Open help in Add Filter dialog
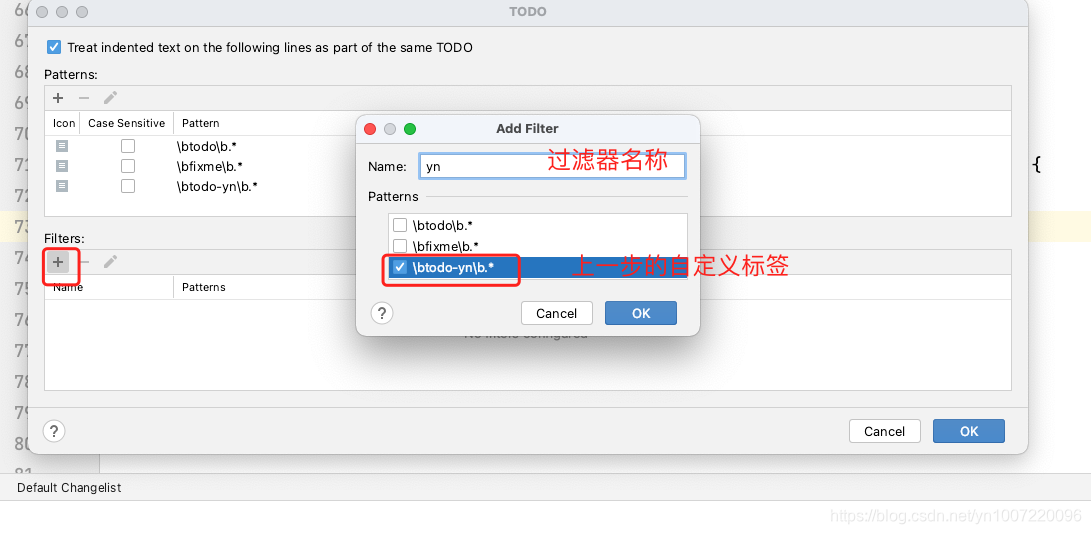Image resolution: width=1091 pixels, height=534 pixels. [382, 313]
